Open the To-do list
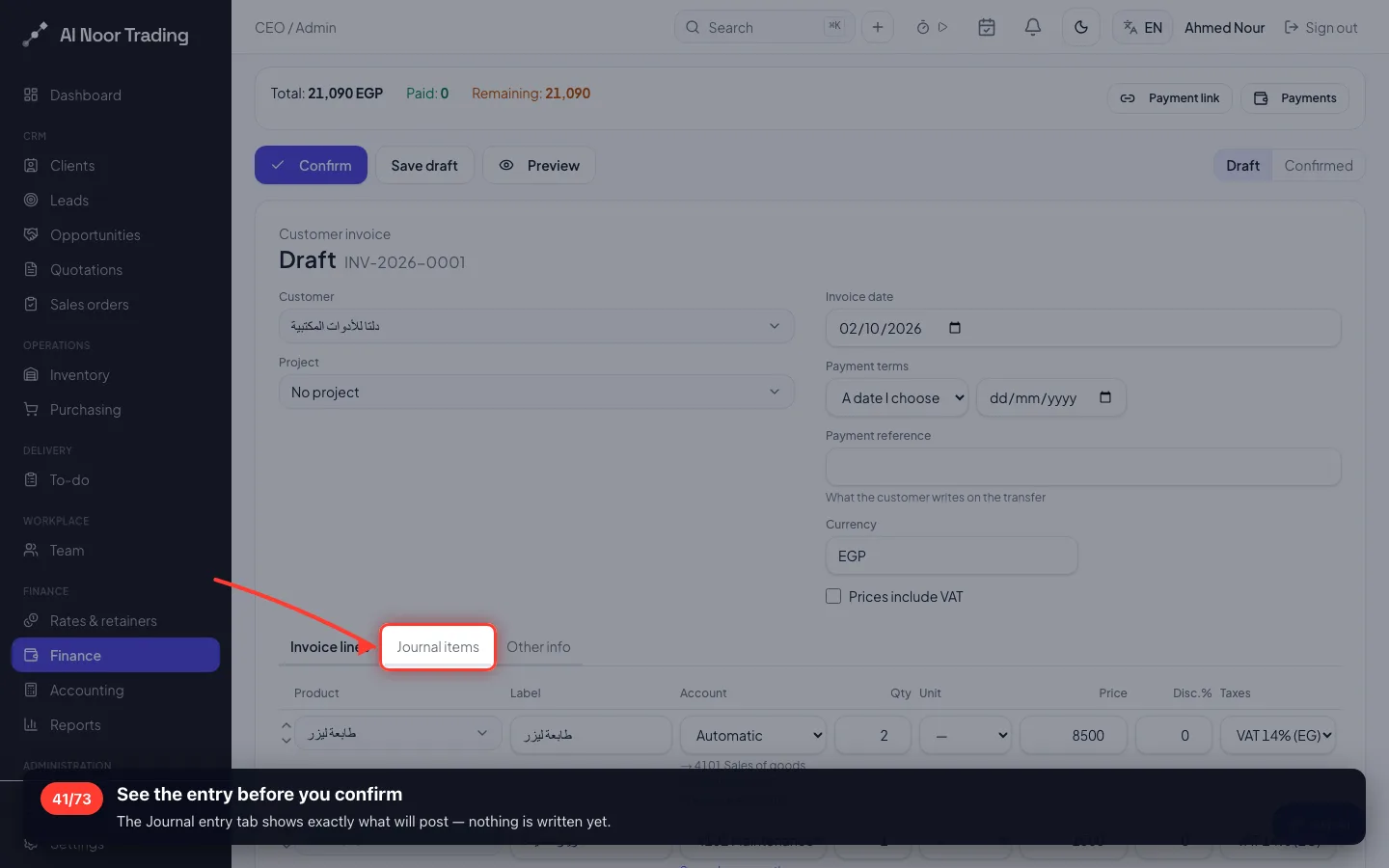 116,479
